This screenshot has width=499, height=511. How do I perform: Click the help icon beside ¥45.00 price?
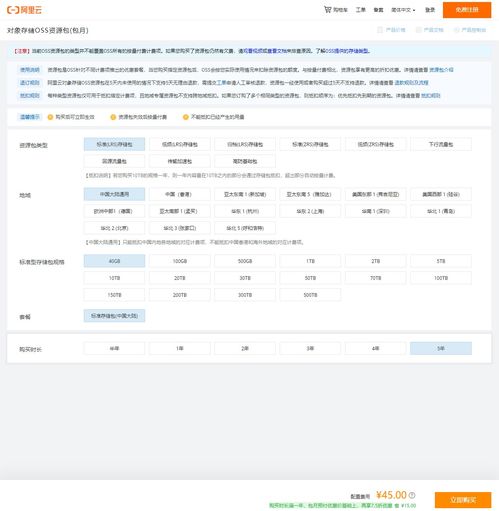click(412, 495)
